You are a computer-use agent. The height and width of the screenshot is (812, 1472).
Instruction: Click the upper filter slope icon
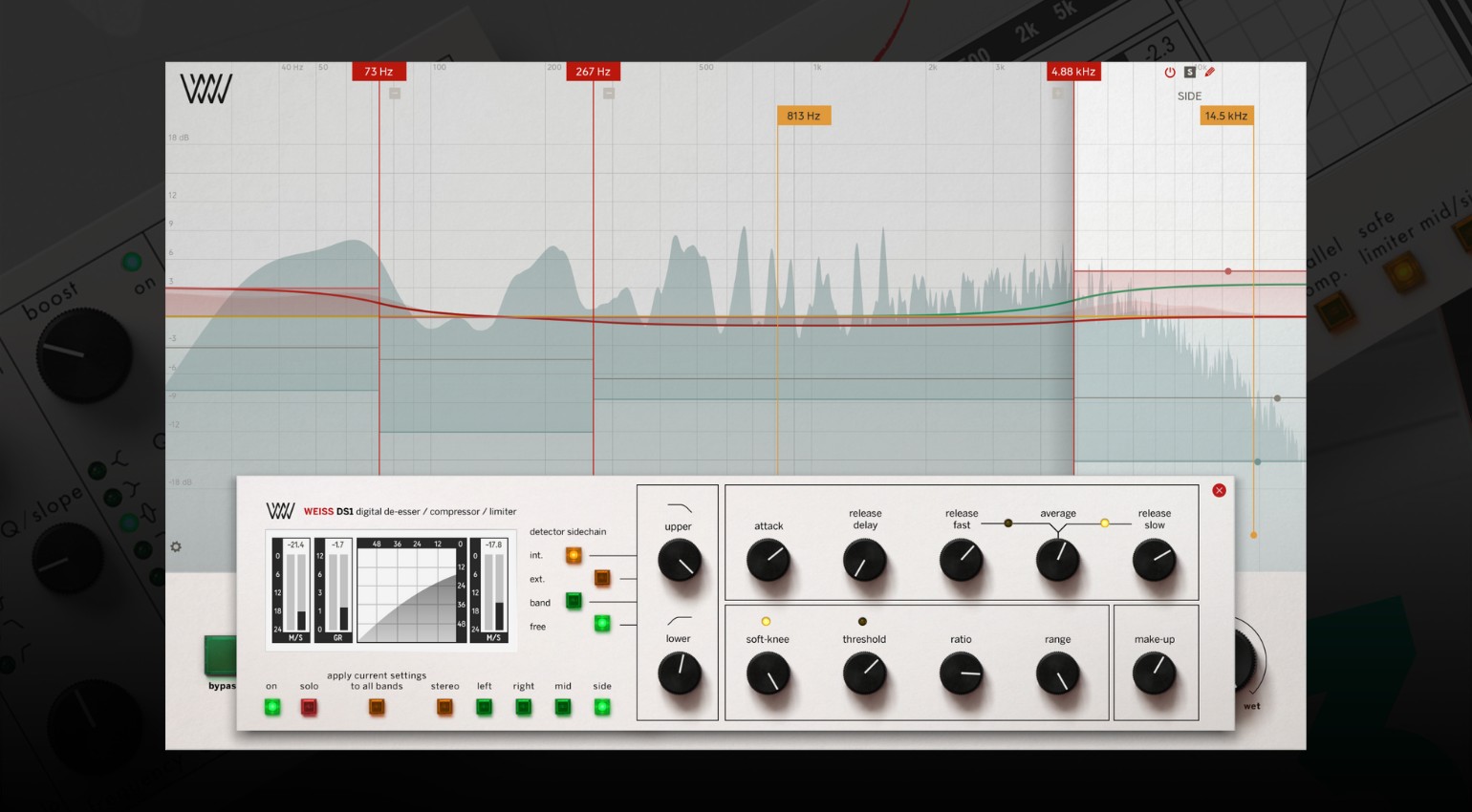pyautogui.click(x=679, y=504)
